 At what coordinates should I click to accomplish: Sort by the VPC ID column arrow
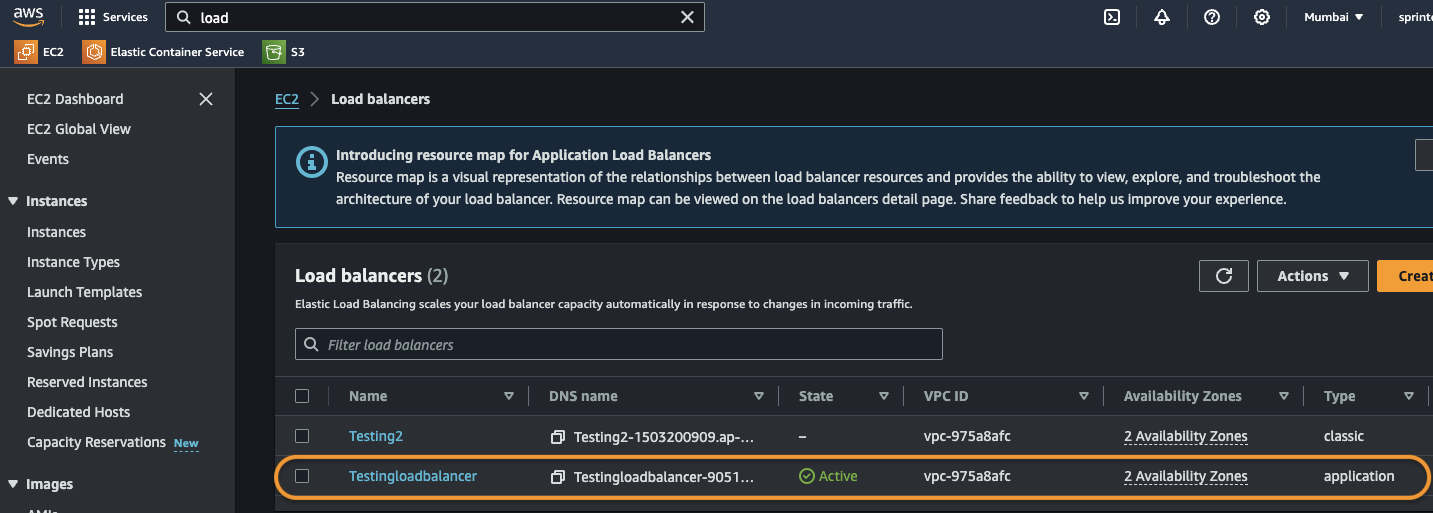coord(1084,396)
